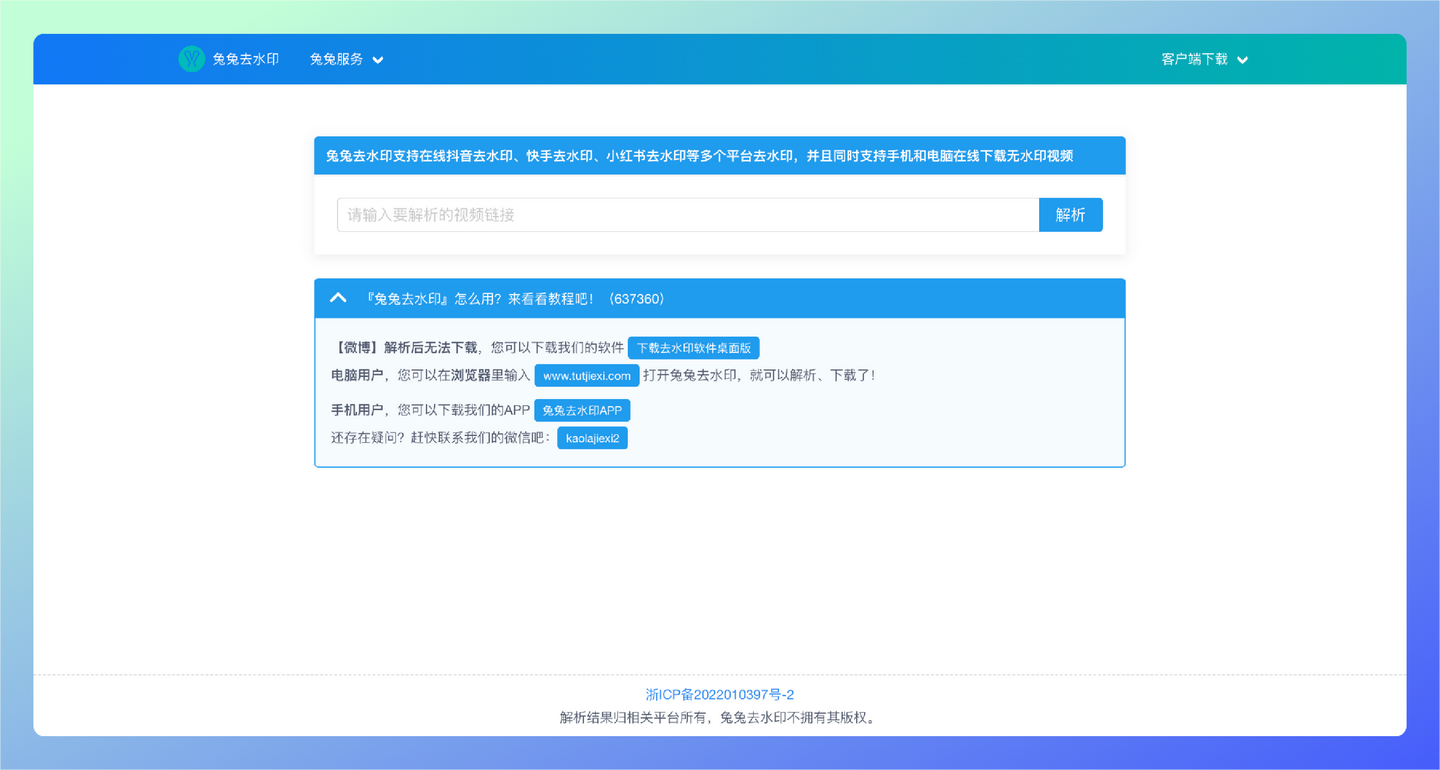Open the www.tutjiexi.com link button
The height and width of the screenshot is (770, 1440).
[x=587, y=376]
